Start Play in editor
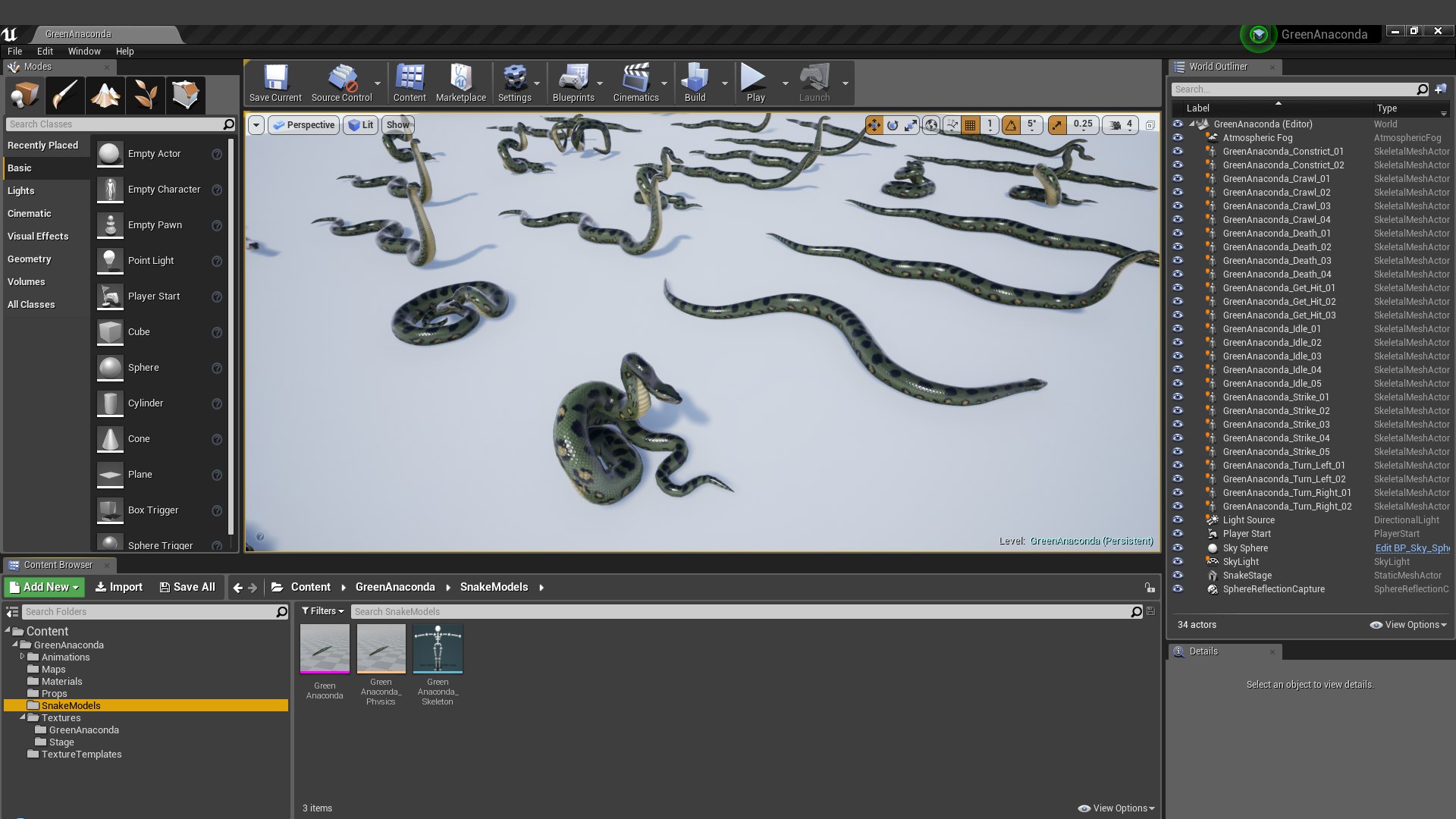1456x819 pixels. pos(755,83)
